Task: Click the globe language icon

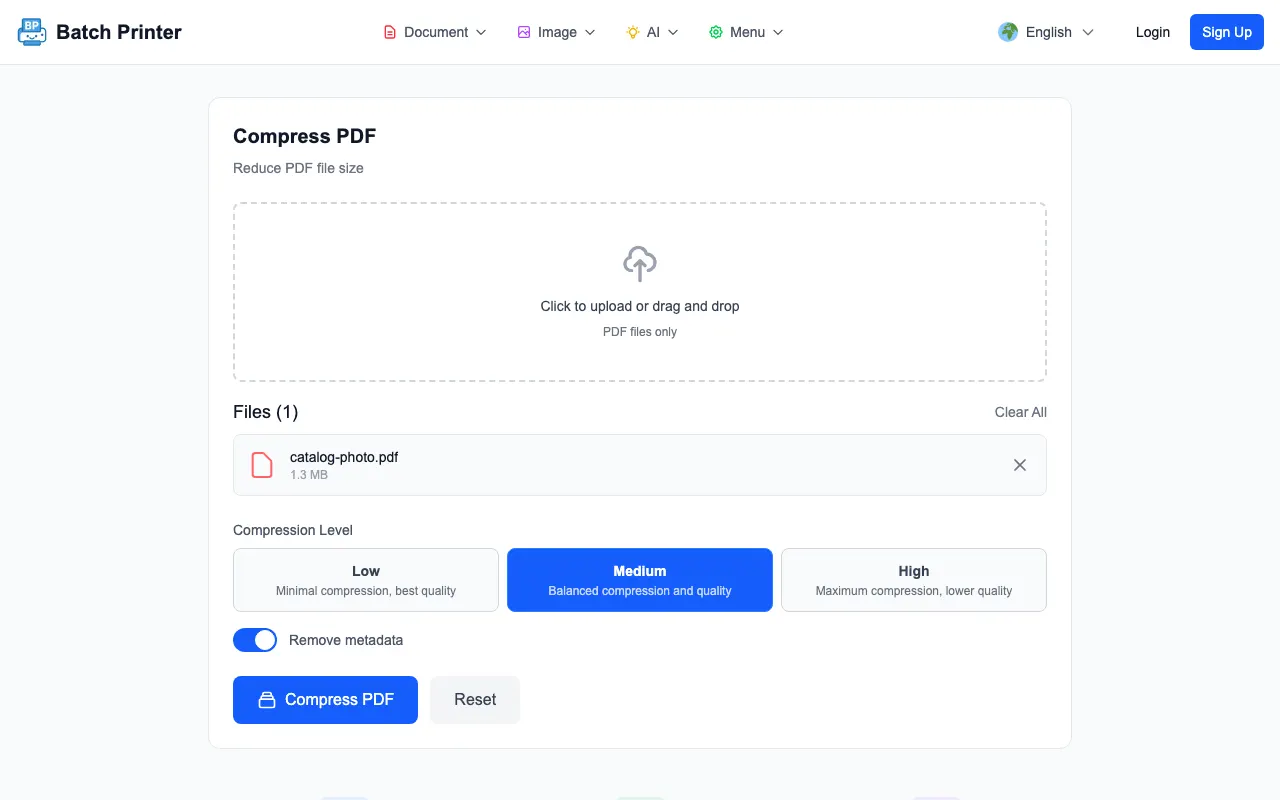Action: (x=1008, y=32)
